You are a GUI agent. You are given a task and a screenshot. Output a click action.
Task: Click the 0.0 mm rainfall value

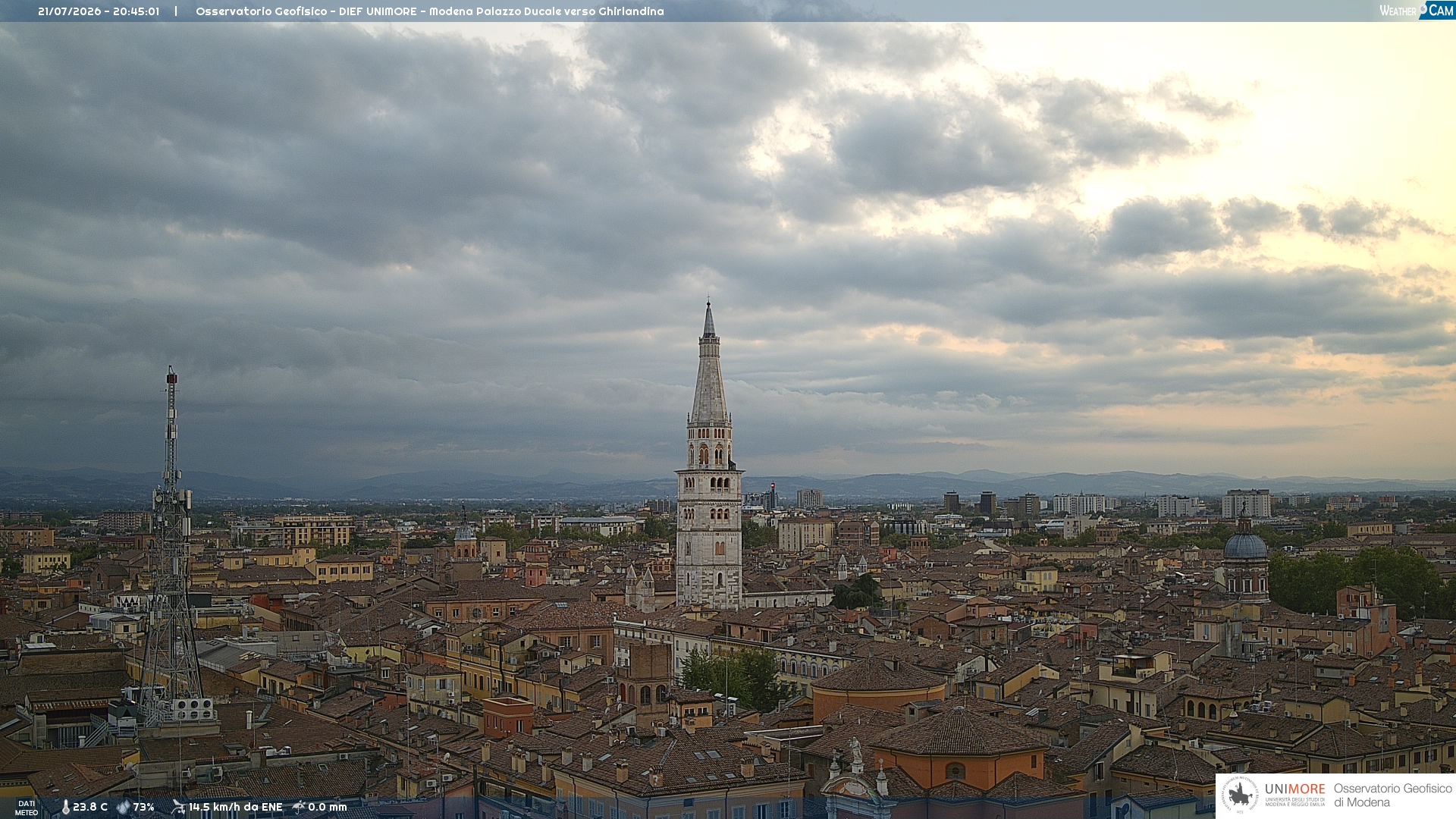[x=328, y=808]
